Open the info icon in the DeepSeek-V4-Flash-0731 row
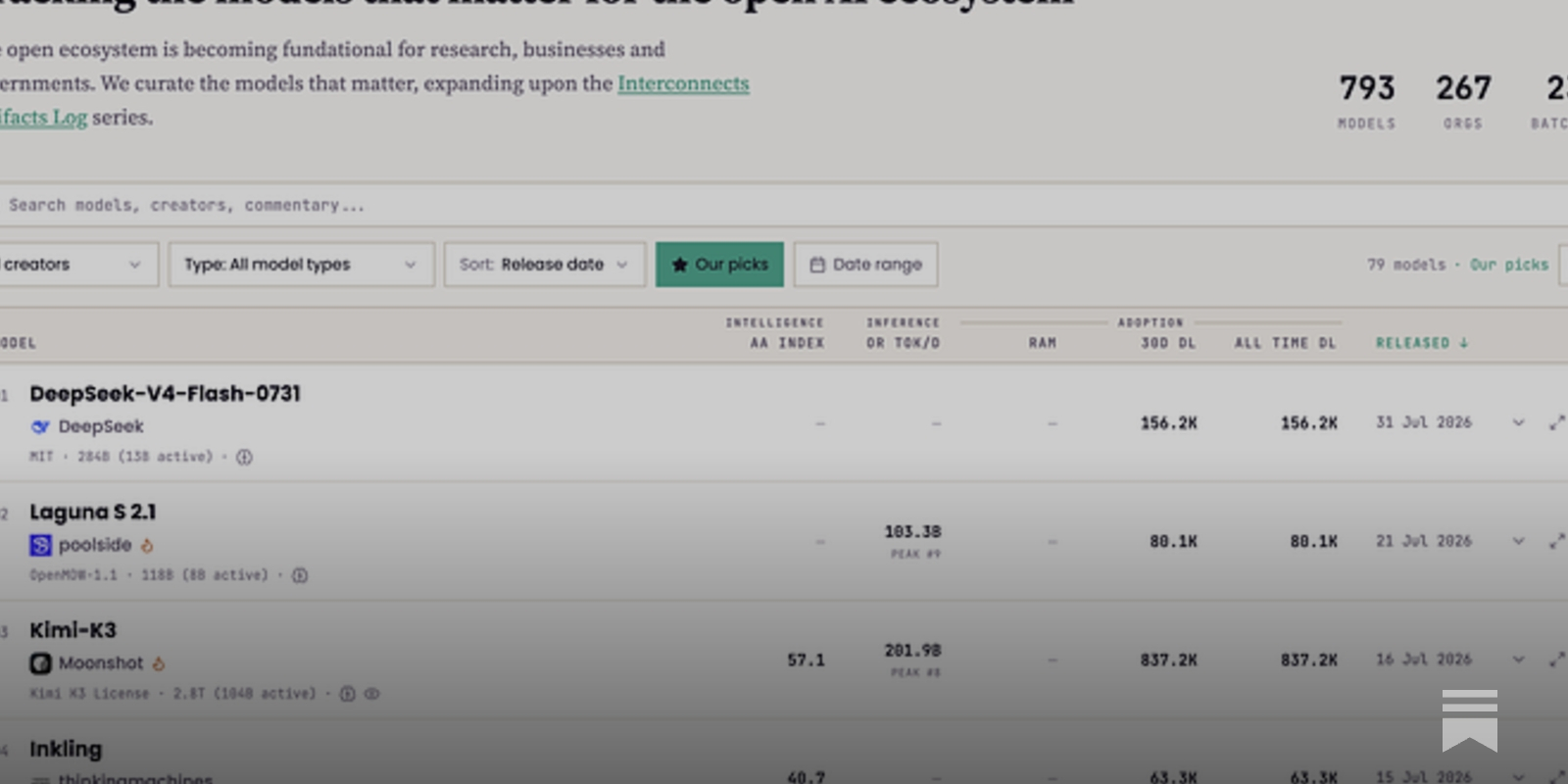Viewport: 1568px width, 784px height. (244, 457)
